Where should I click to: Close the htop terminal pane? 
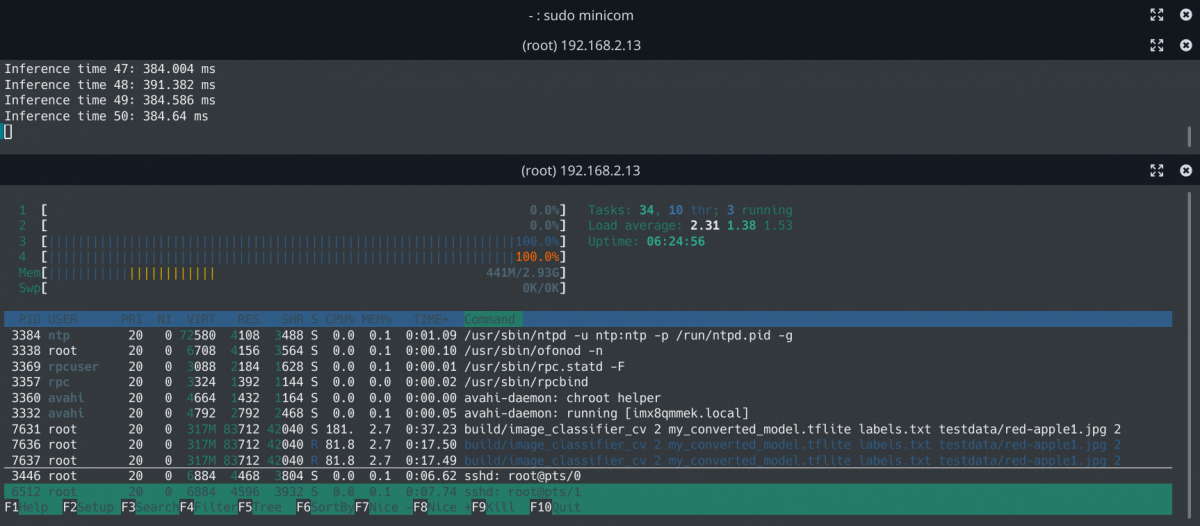coord(1186,171)
